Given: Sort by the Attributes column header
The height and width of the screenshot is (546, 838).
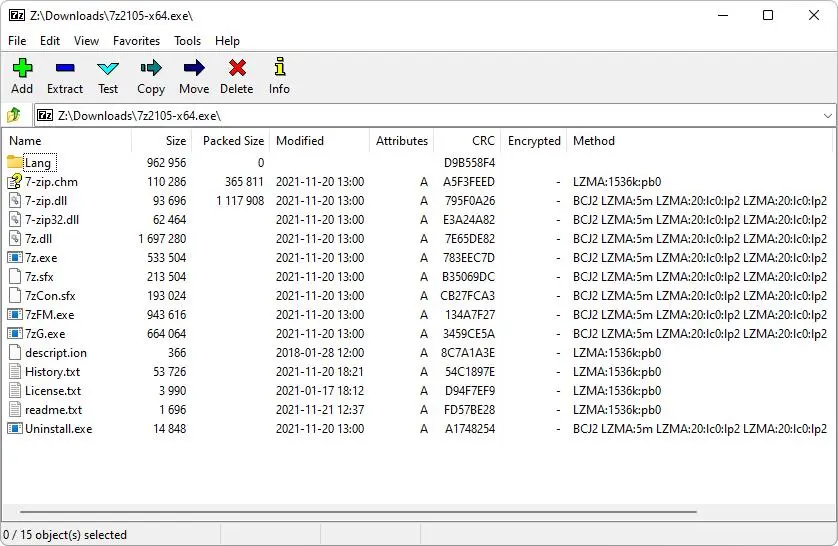Looking at the screenshot, I should pyautogui.click(x=401, y=141).
